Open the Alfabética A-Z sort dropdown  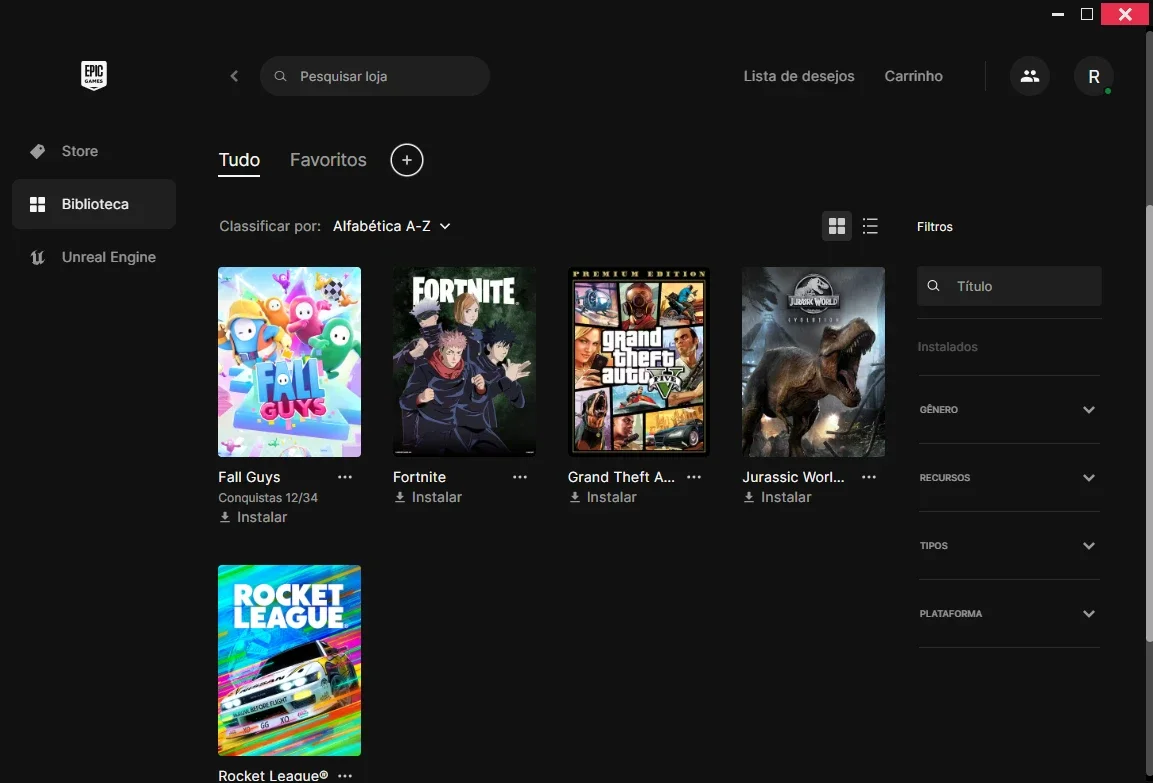click(391, 226)
